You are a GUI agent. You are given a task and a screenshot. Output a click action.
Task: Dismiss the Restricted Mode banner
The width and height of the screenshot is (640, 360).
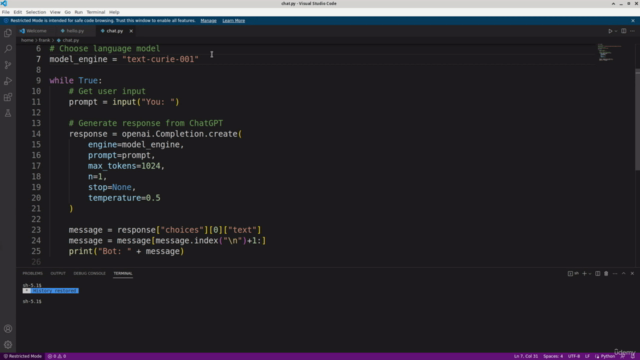633,21
